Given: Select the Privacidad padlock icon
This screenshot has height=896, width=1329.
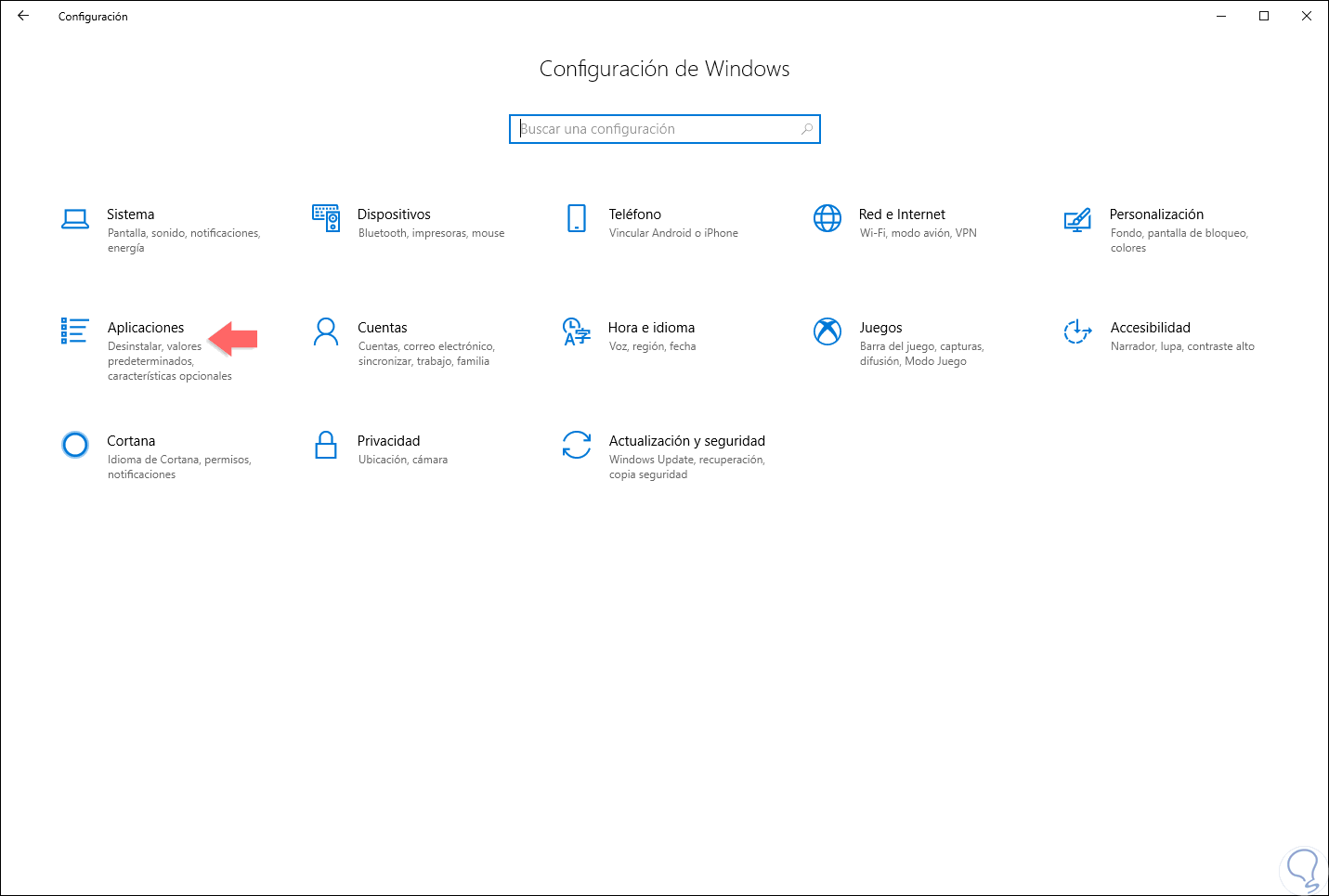Looking at the screenshot, I should point(326,445).
